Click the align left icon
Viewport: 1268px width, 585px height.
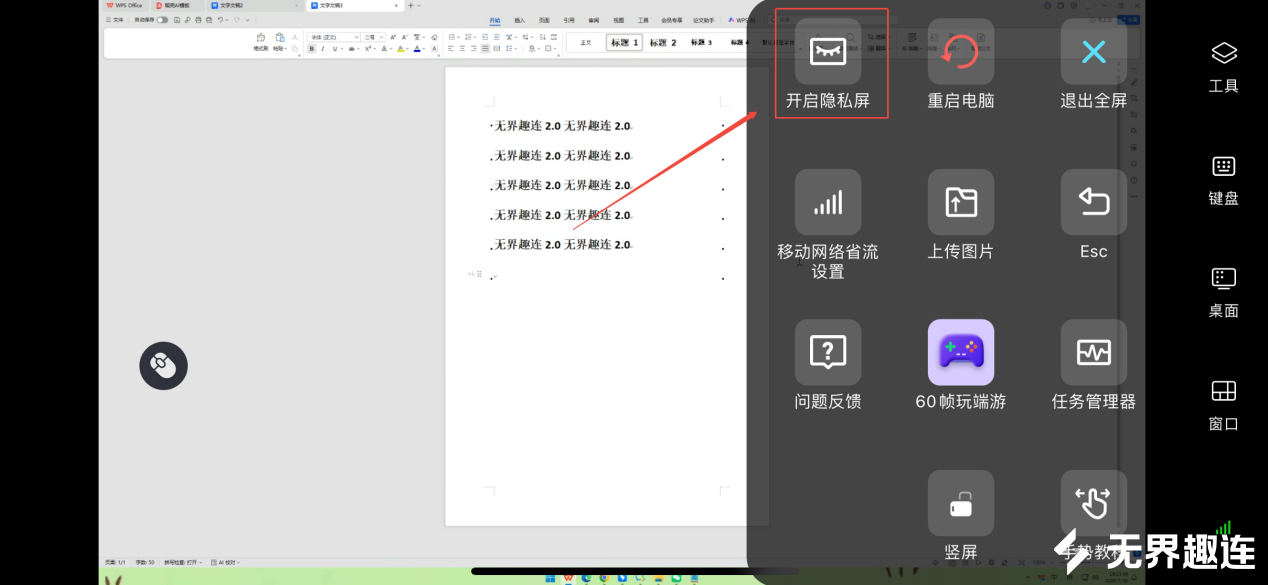coord(451,48)
